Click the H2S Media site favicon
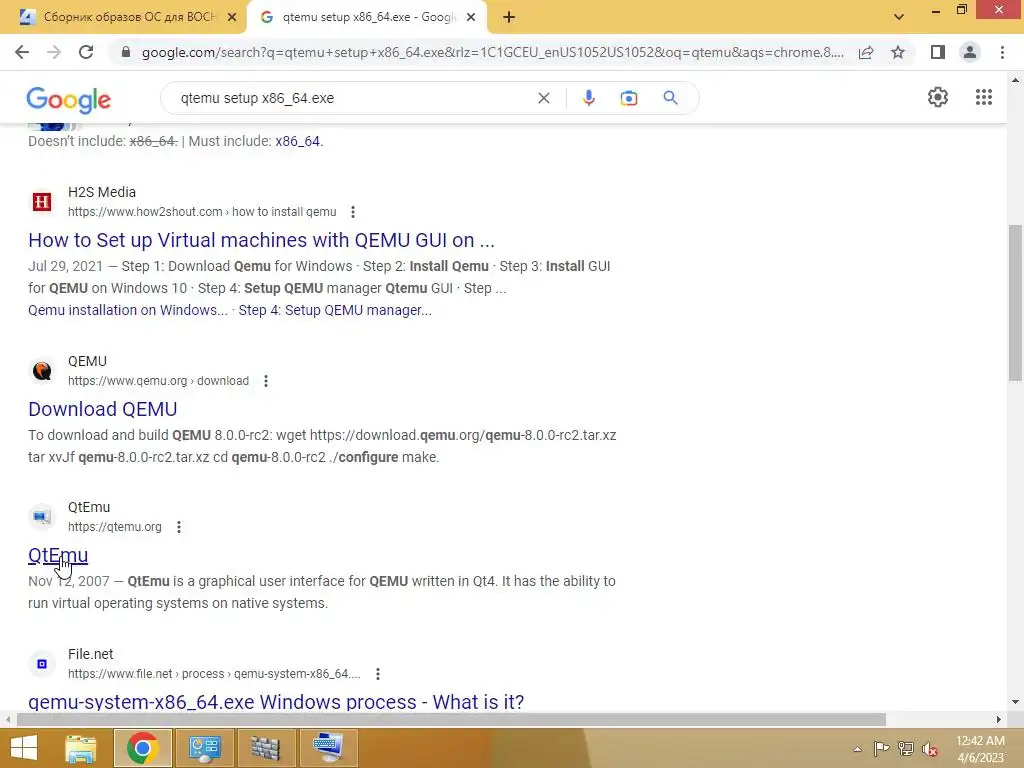1024x768 pixels. click(x=42, y=202)
